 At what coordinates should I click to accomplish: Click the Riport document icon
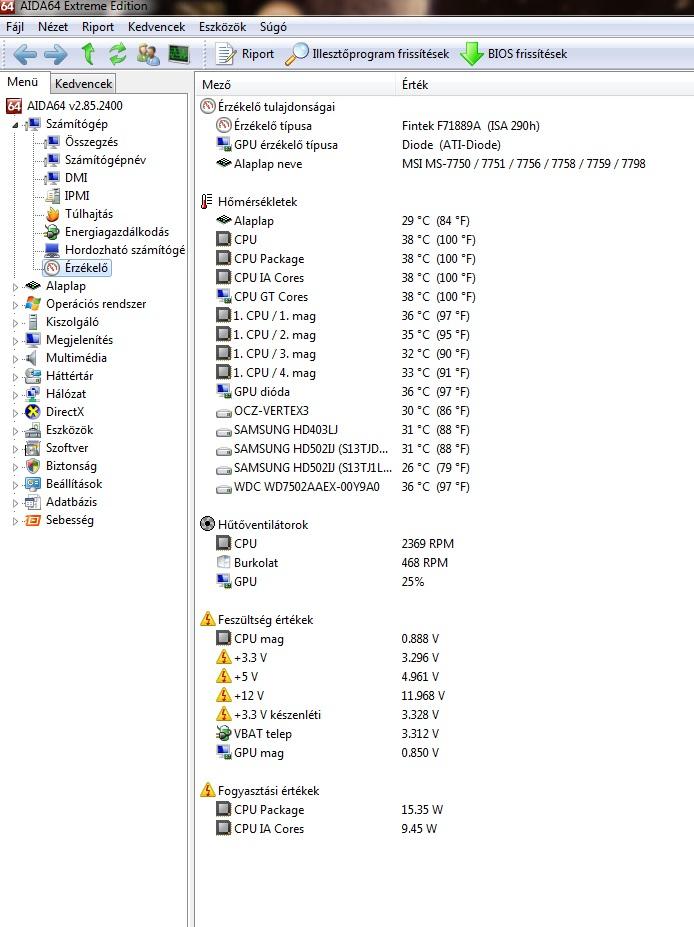click(225, 54)
